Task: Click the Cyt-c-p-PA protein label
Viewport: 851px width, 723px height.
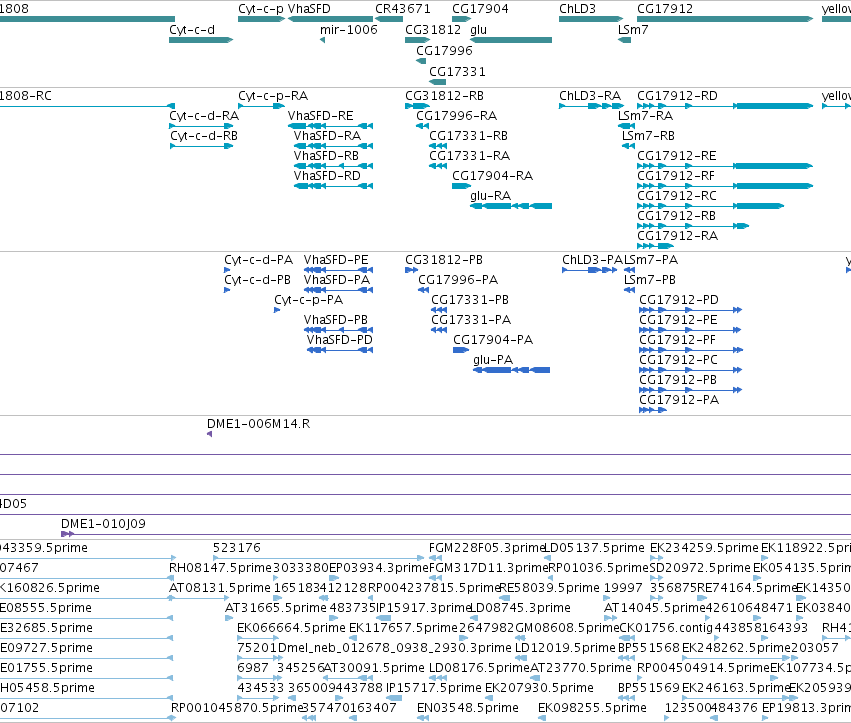Action: point(308,301)
